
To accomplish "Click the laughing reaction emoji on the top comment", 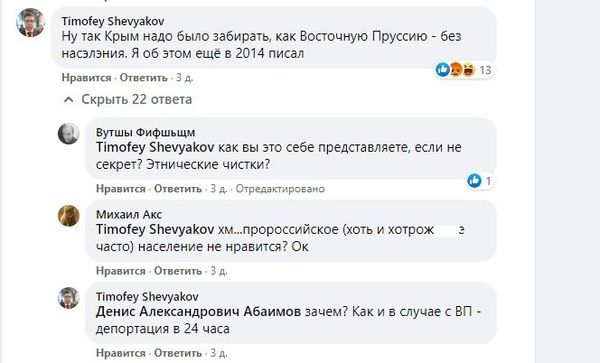I will click(468, 70).
